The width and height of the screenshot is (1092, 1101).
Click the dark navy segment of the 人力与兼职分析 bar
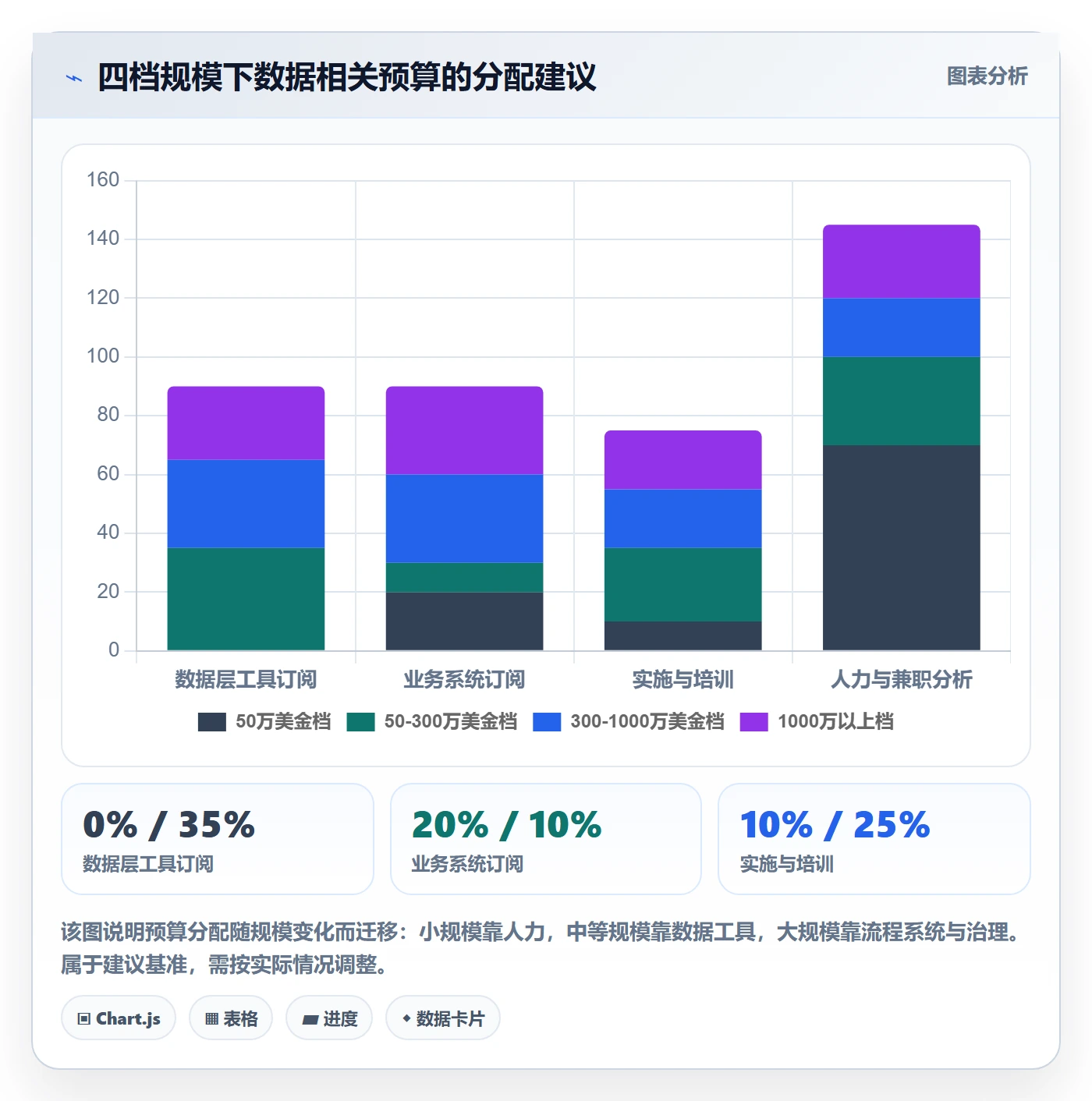[901, 548]
